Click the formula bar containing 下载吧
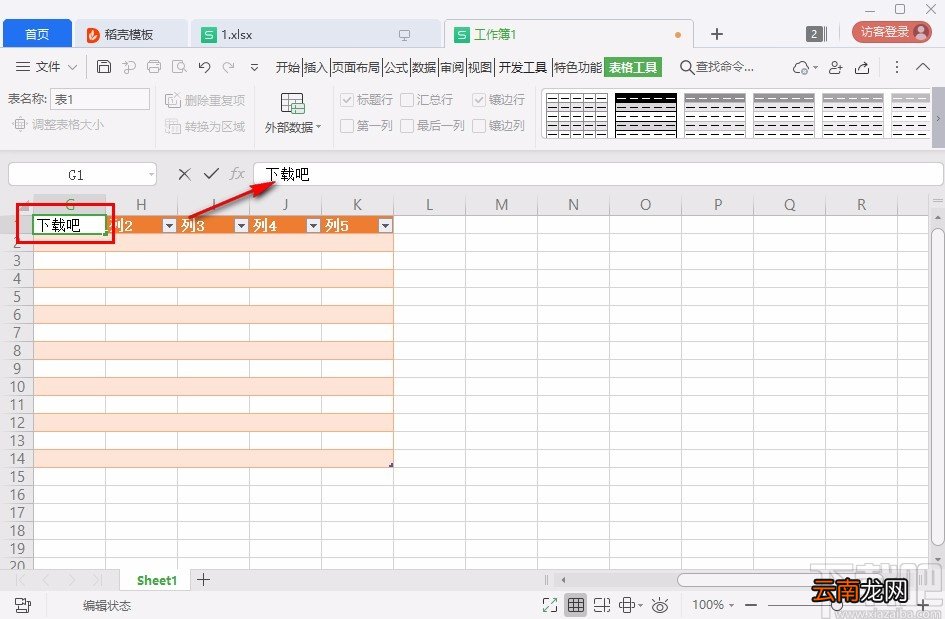The height and width of the screenshot is (619, 945). [x=598, y=174]
